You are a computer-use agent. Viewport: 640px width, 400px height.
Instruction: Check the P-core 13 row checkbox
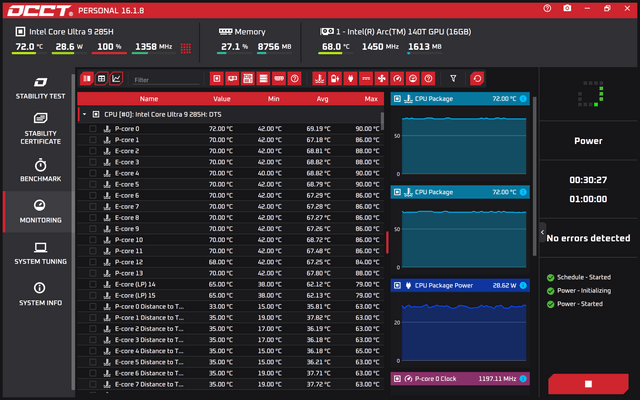point(93,273)
